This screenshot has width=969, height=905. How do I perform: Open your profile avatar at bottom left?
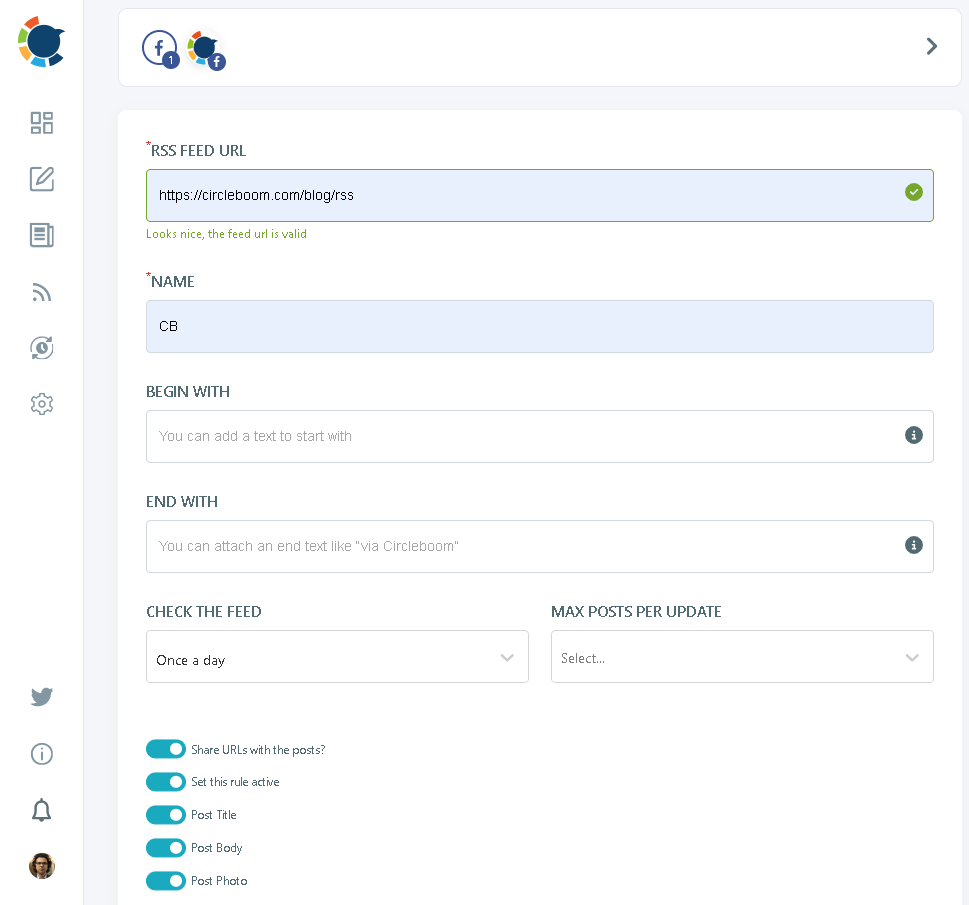[41, 866]
